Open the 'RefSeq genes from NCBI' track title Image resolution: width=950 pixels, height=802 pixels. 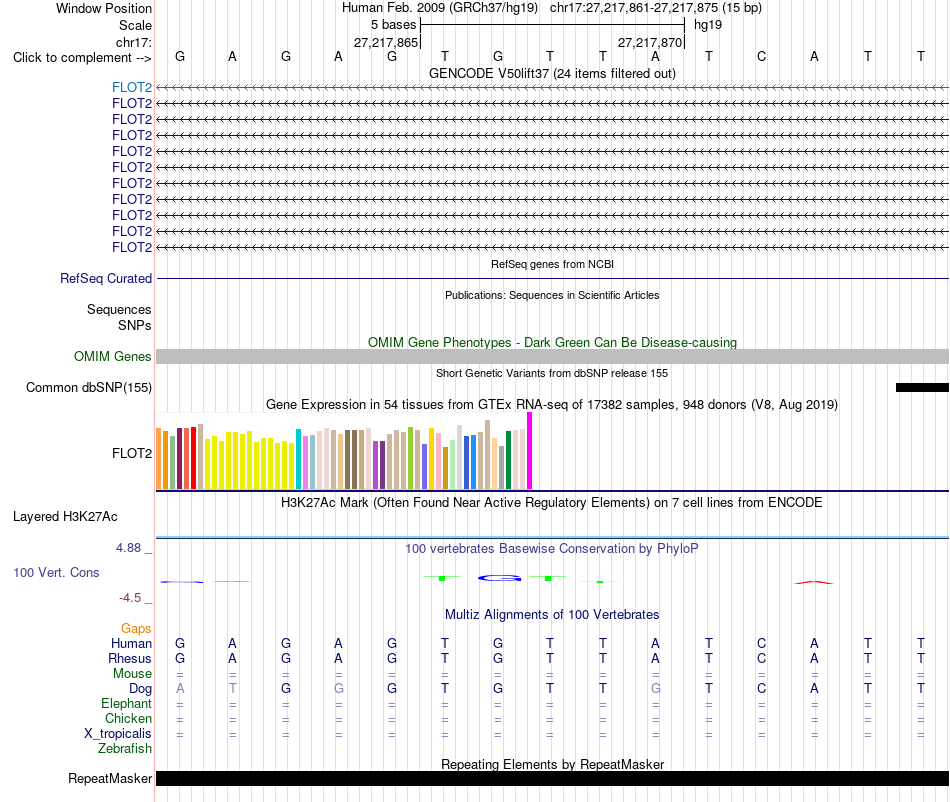(x=552, y=264)
